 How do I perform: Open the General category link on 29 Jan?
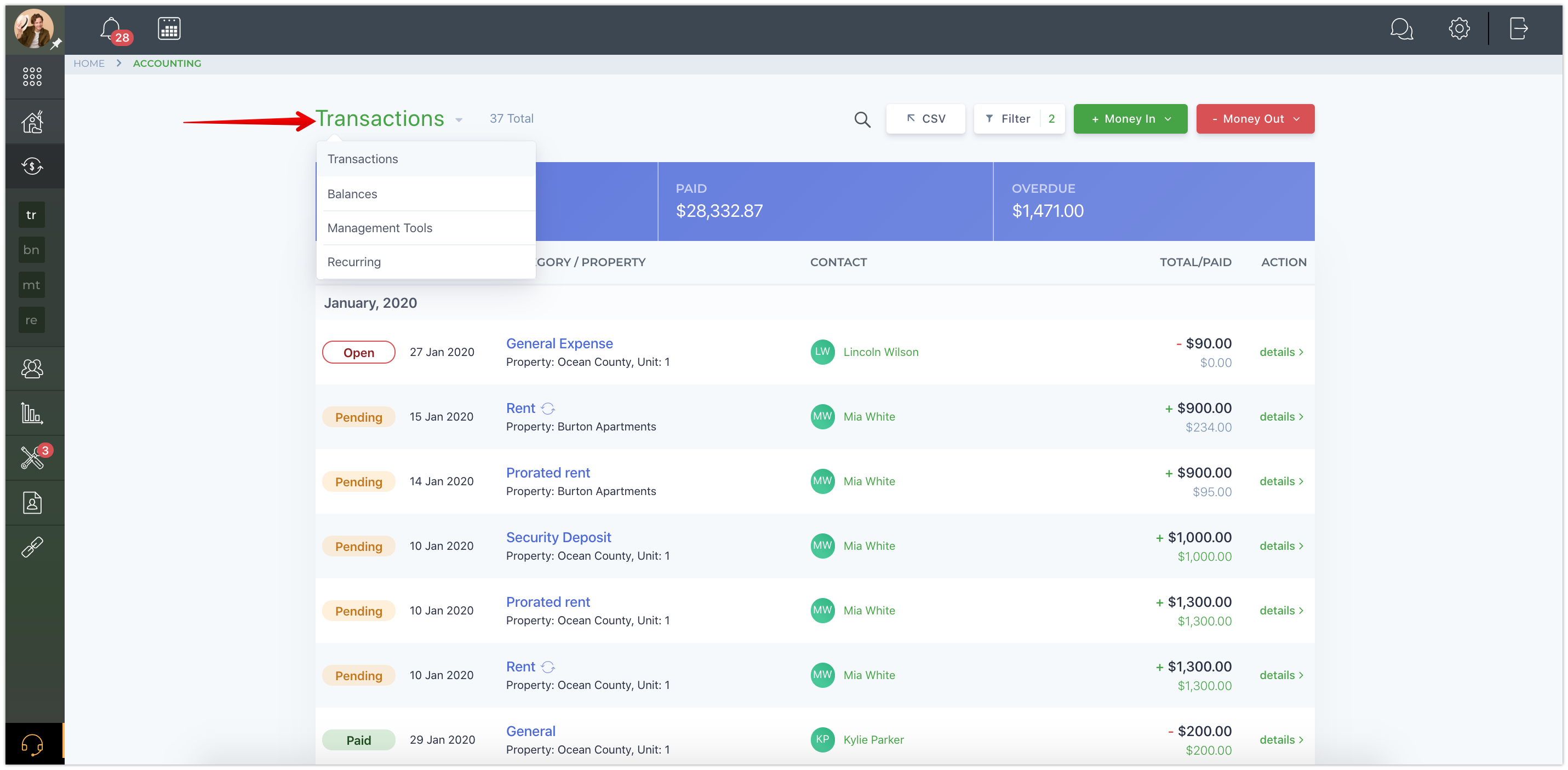pyautogui.click(x=531, y=731)
